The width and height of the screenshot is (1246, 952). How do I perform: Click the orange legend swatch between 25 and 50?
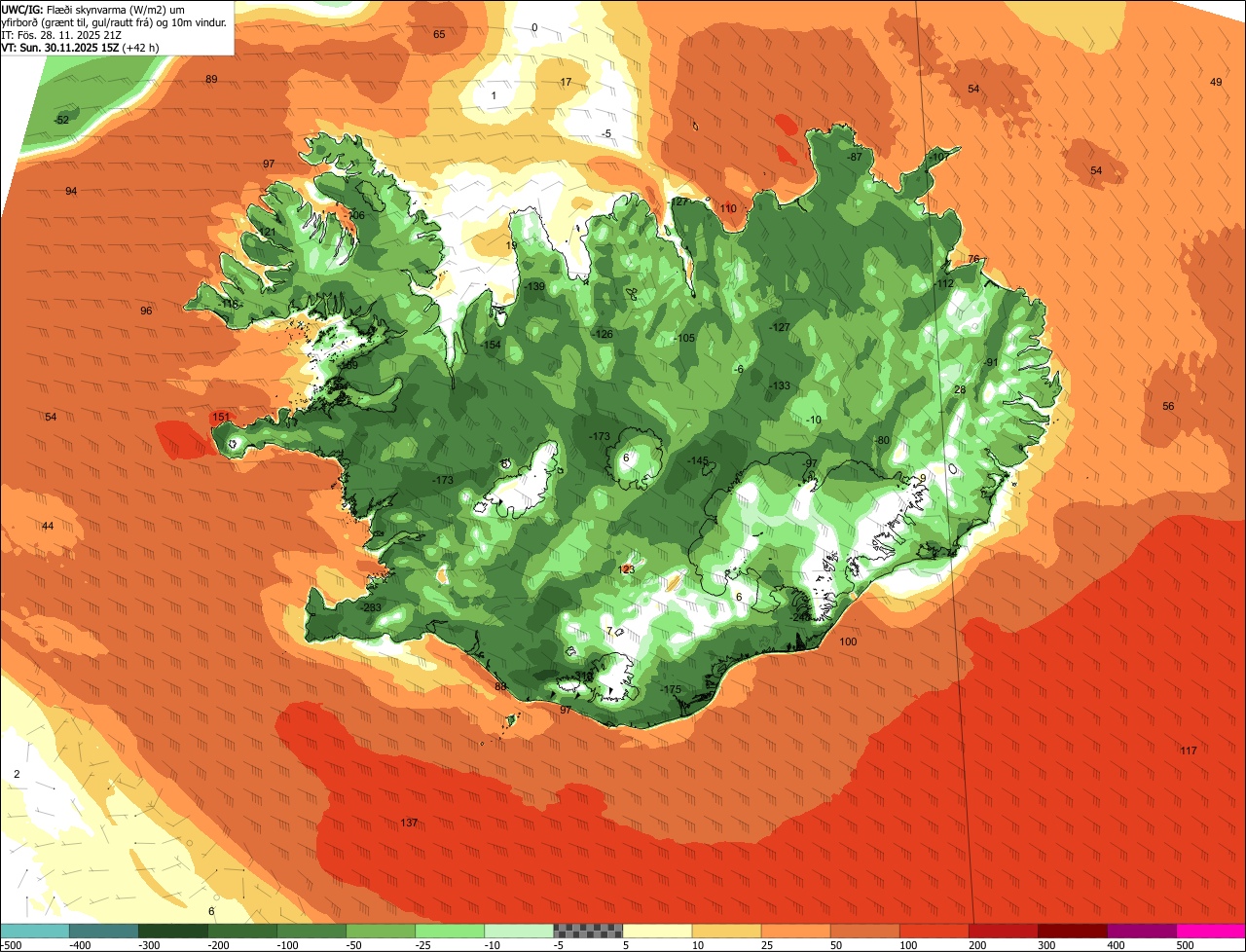(795, 931)
